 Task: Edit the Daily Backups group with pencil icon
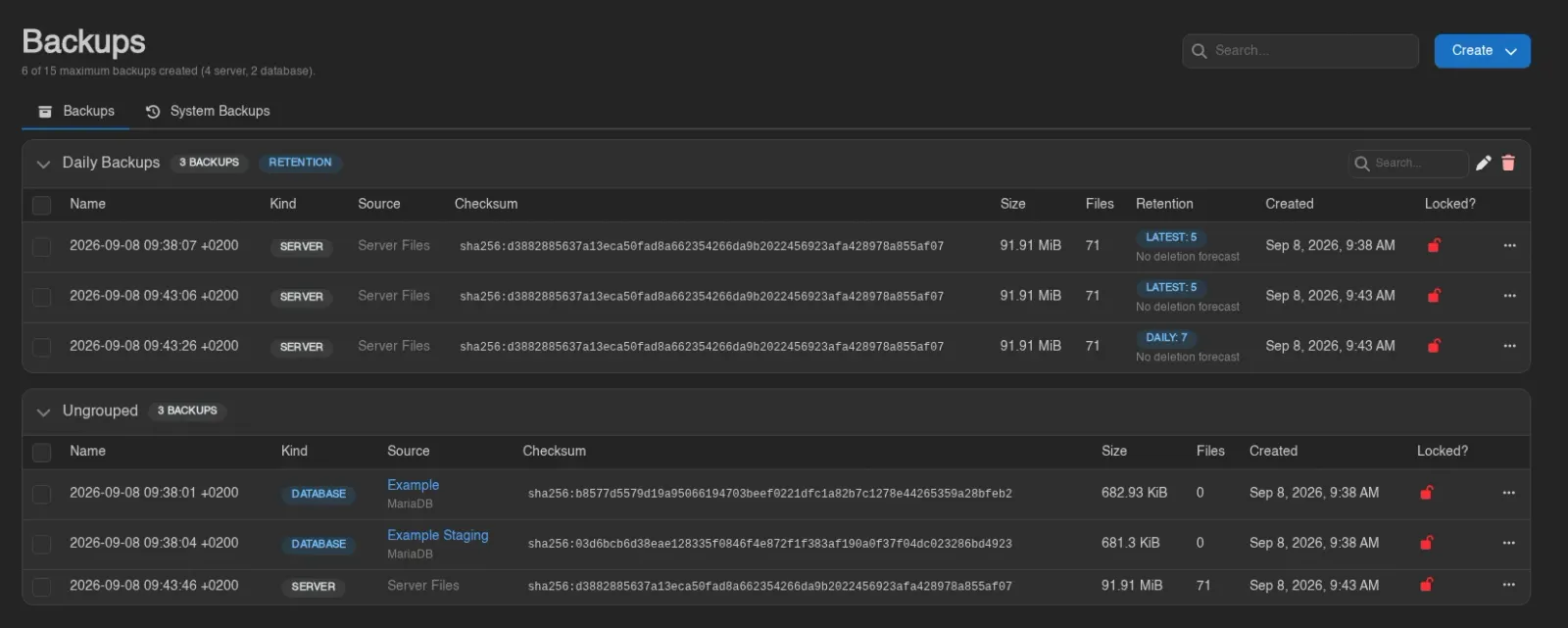click(1484, 163)
